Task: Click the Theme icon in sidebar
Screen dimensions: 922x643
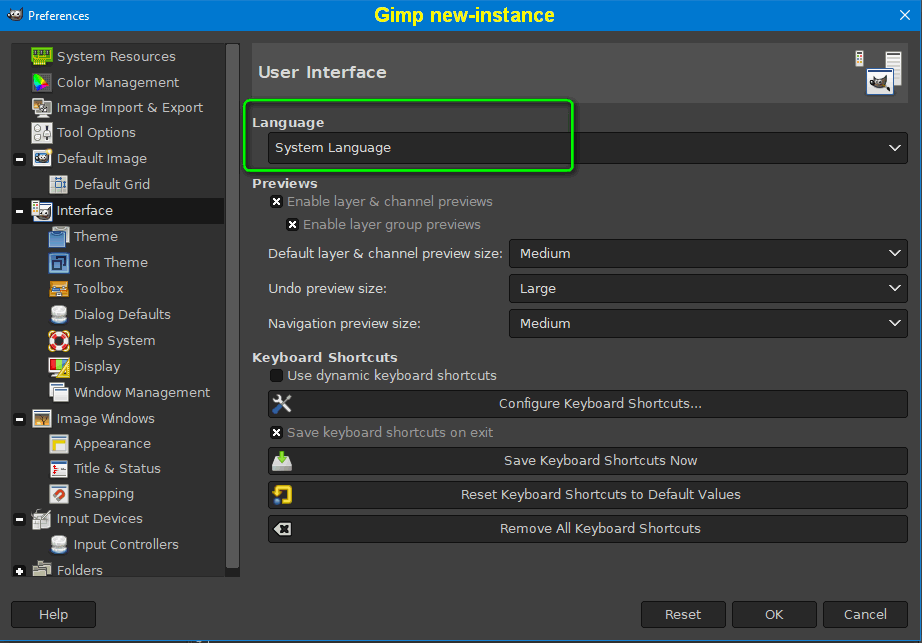Action: pyautogui.click(x=59, y=236)
